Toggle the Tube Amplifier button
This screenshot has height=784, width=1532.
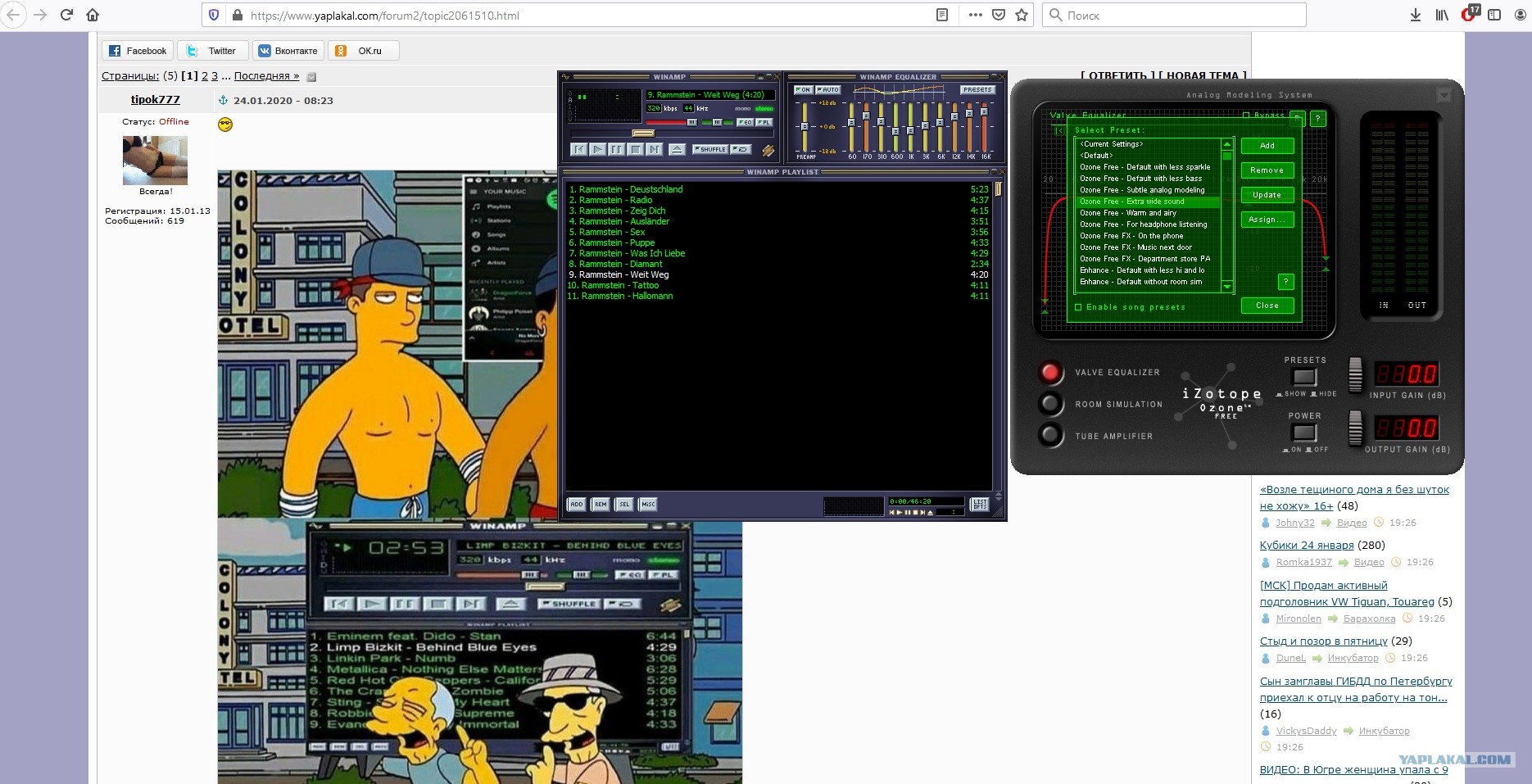tap(1050, 435)
